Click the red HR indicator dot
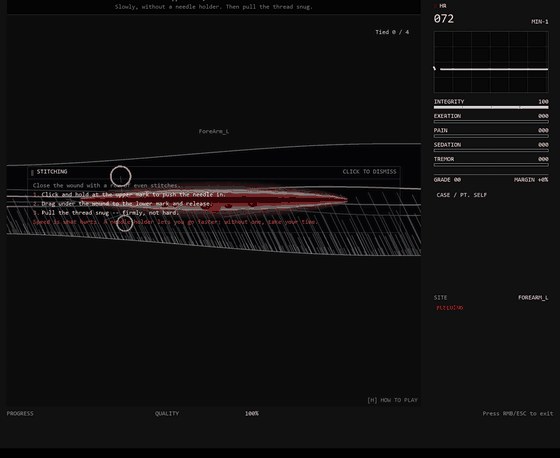The width and height of the screenshot is (560, 458). pos(435,6)
